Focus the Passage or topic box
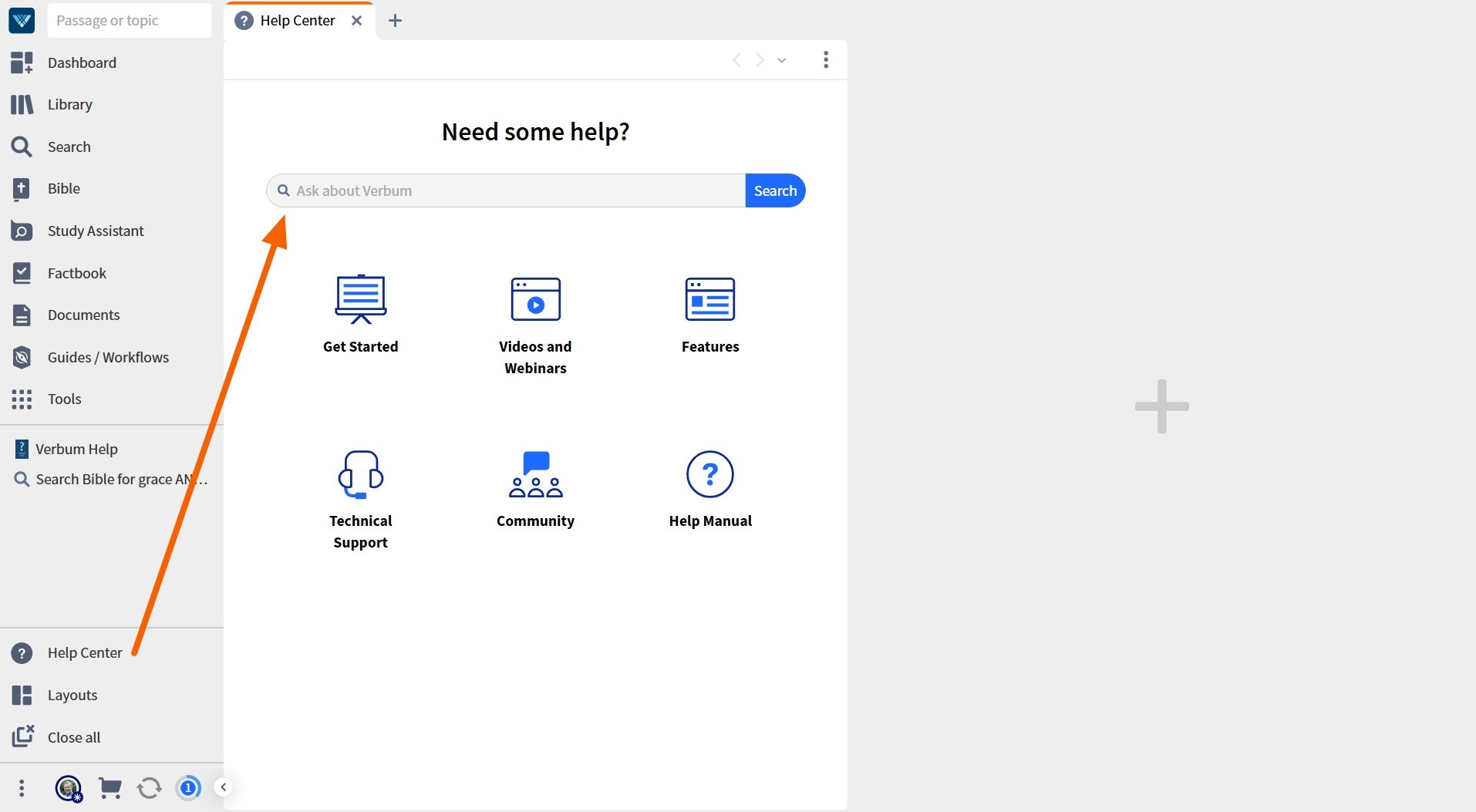Image resolution: width=1476 pixels, height=812 pixels. [130, 20]
